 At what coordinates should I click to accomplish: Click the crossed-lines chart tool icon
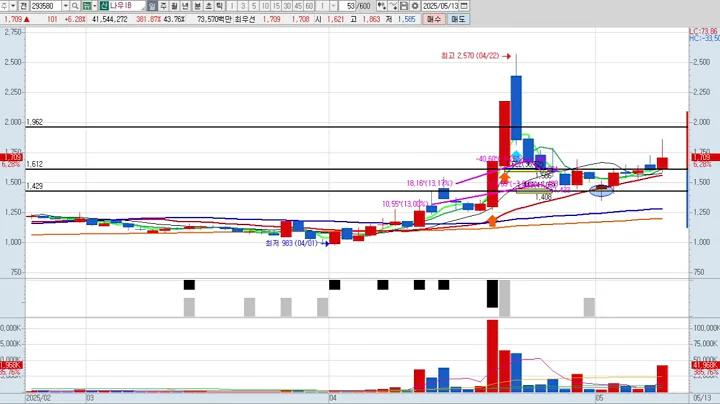[x=393, y=6]
